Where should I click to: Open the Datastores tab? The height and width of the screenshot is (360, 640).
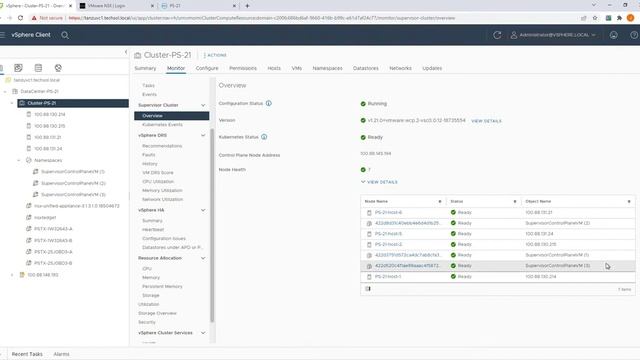click(366, 68)
